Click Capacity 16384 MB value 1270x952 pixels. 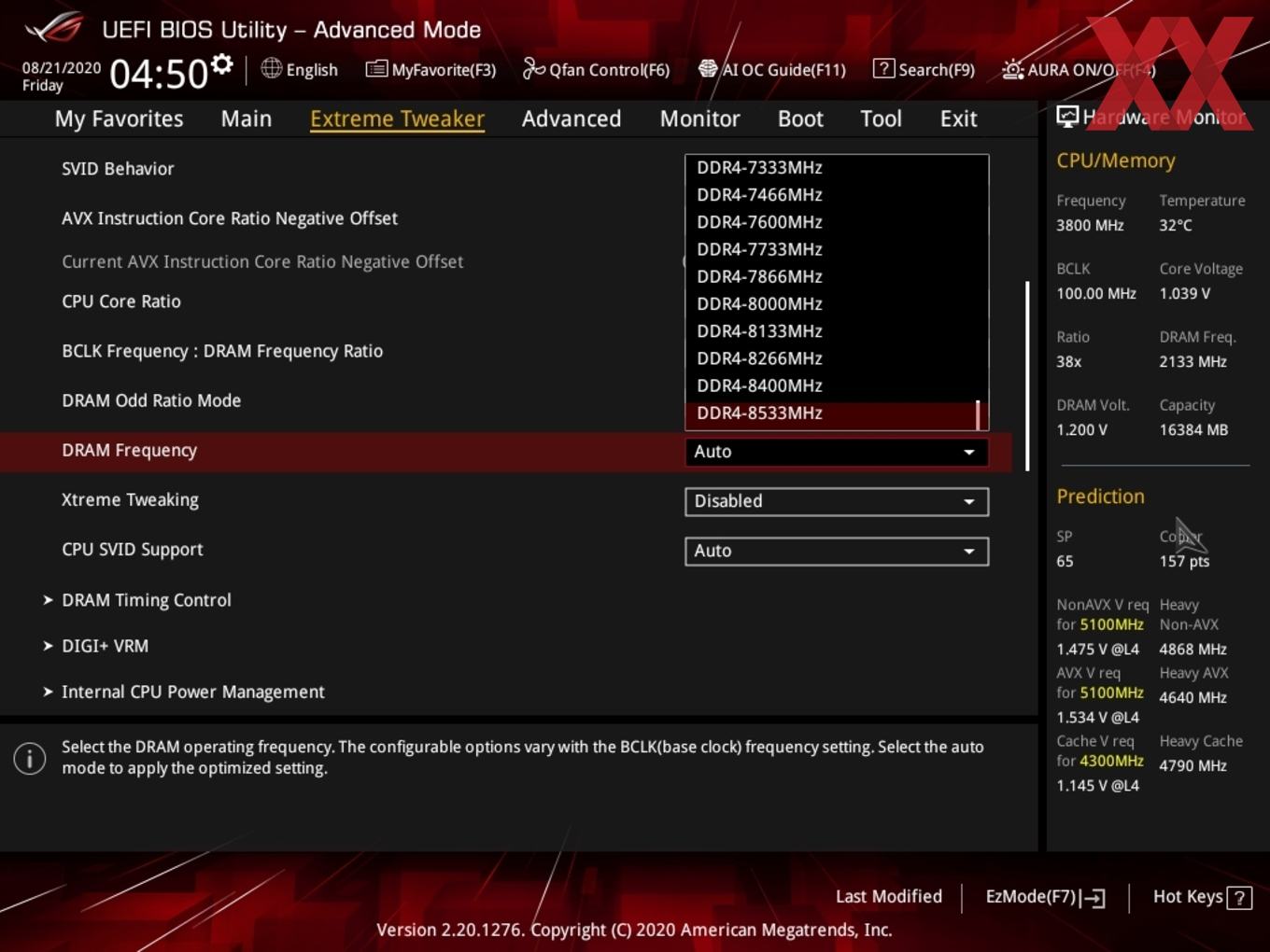[x=1193, y=429]
